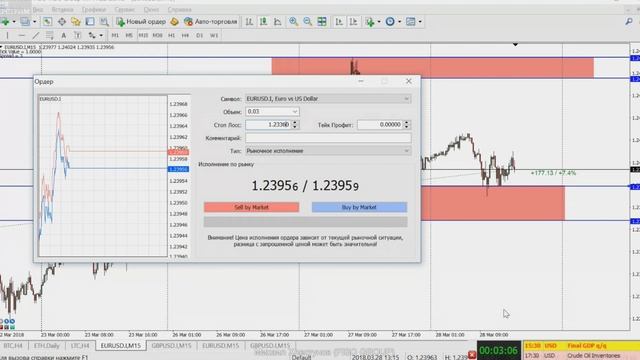This screenshot has height=360, width=640.
Task: Open dropdown arrow beside new chart icon
Action: pos(14,22)
